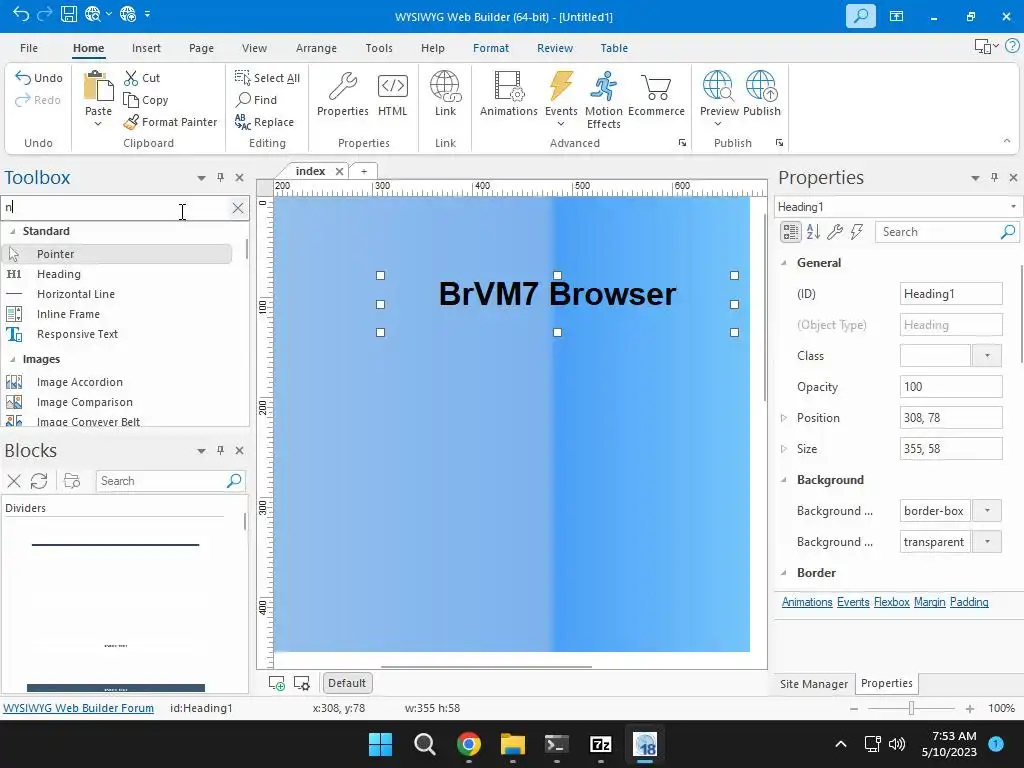Click Select All in Editing group
This screenshot has height=768, width=1024.
(267, 78)
